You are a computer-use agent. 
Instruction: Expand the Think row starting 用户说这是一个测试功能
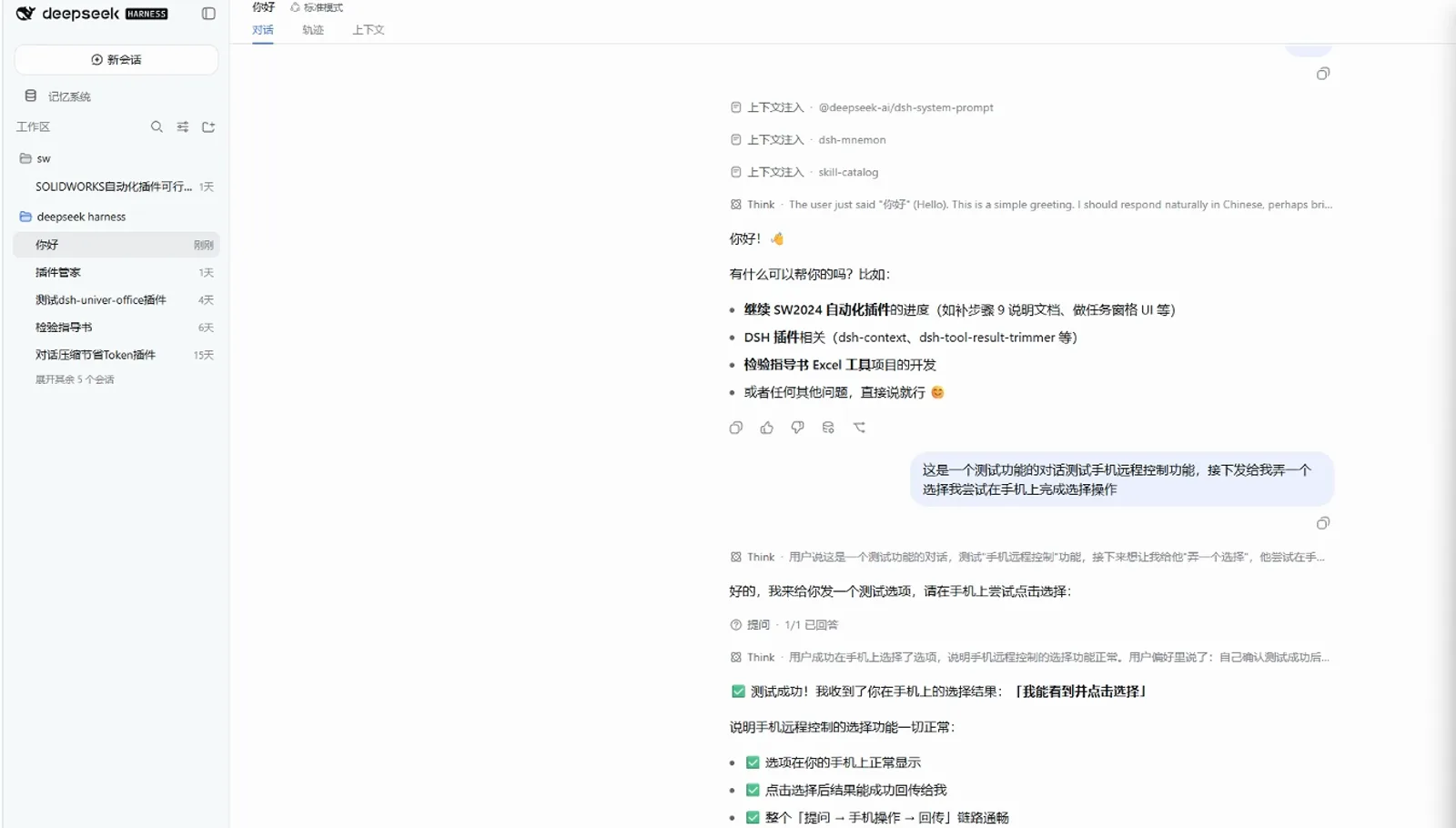click(x=1027, y=557)
